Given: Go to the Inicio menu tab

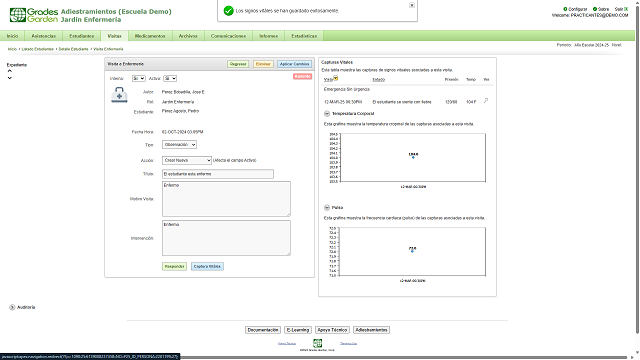Looking at the screenshot, I should (12, 36).
